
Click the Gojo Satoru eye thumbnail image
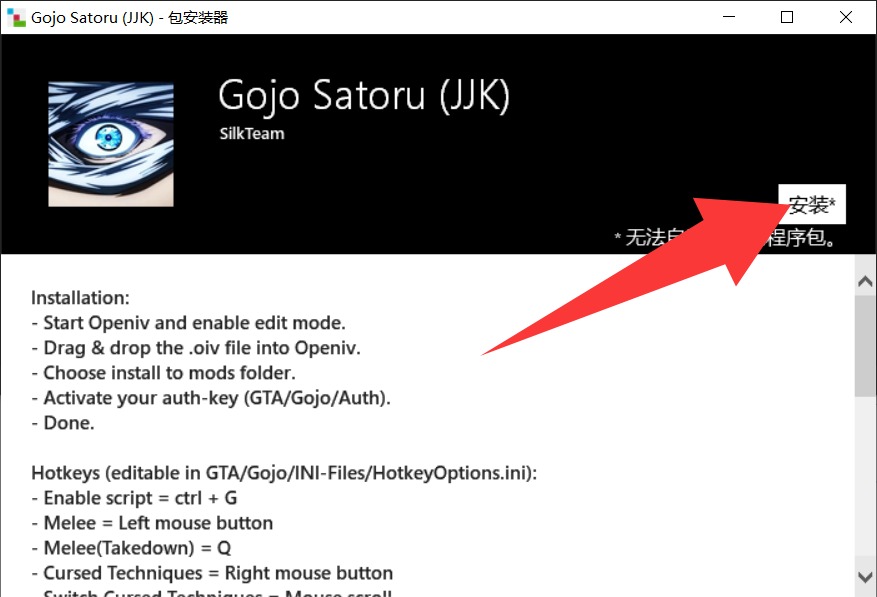coord(111,144)
